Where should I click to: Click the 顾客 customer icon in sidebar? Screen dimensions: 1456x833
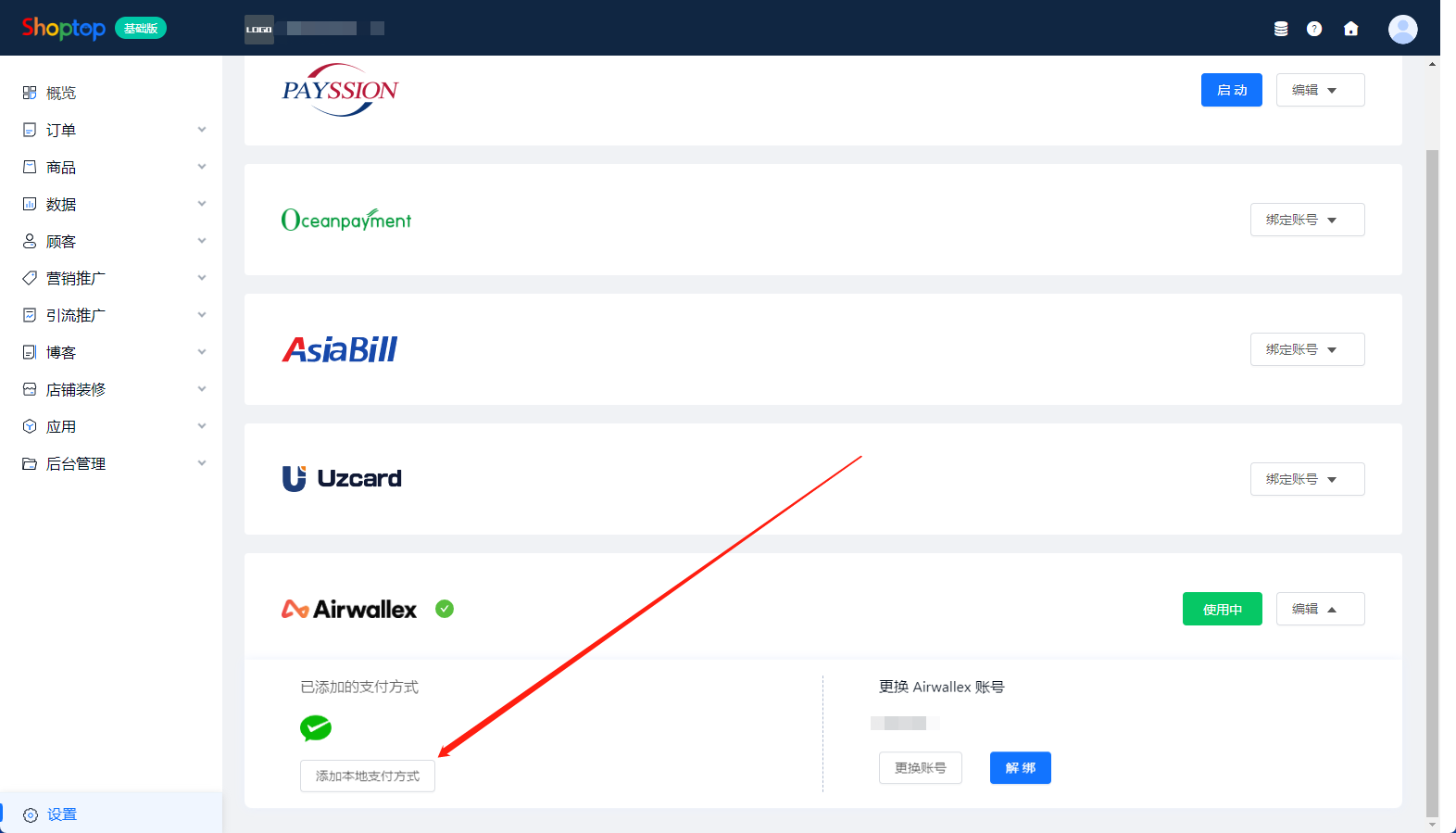tap(30, 241)
